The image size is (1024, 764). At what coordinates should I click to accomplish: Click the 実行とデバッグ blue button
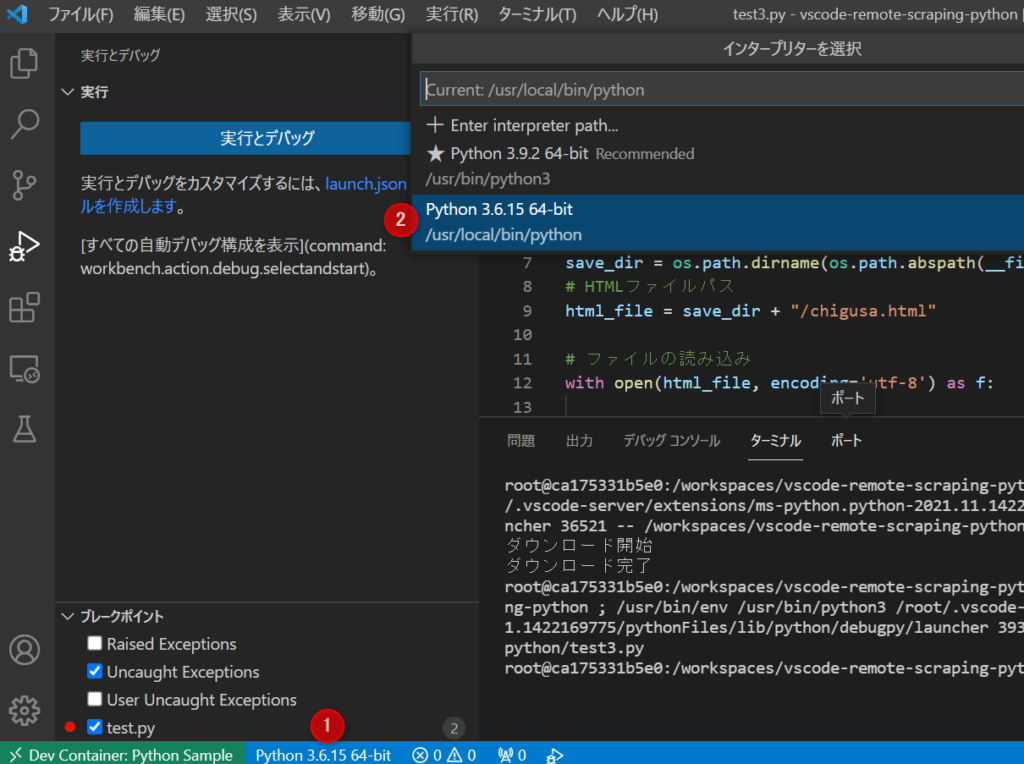245,138
